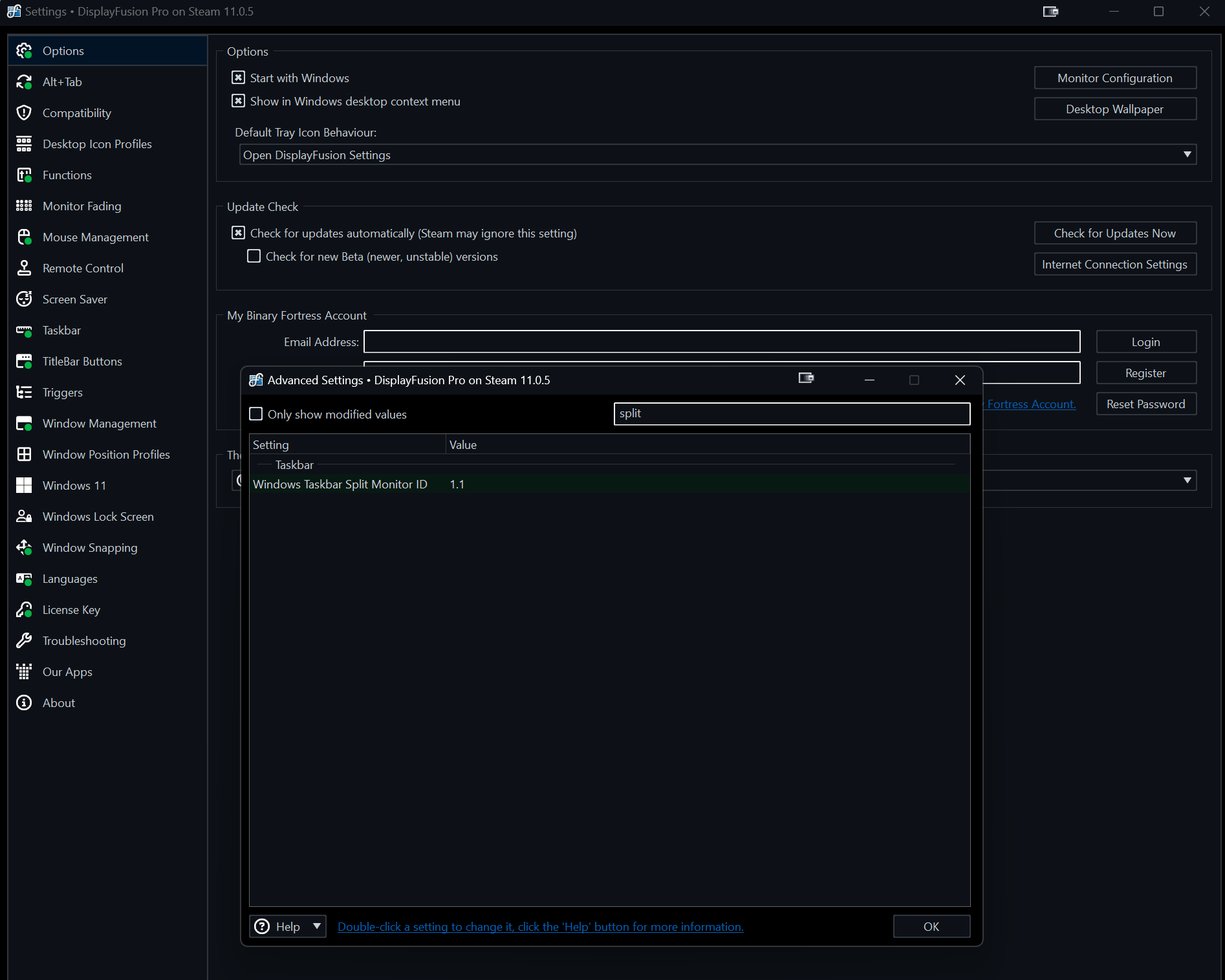Toggle Only show modified values
The width and height of the screenshot is (1225, 980).
(256, 415)
